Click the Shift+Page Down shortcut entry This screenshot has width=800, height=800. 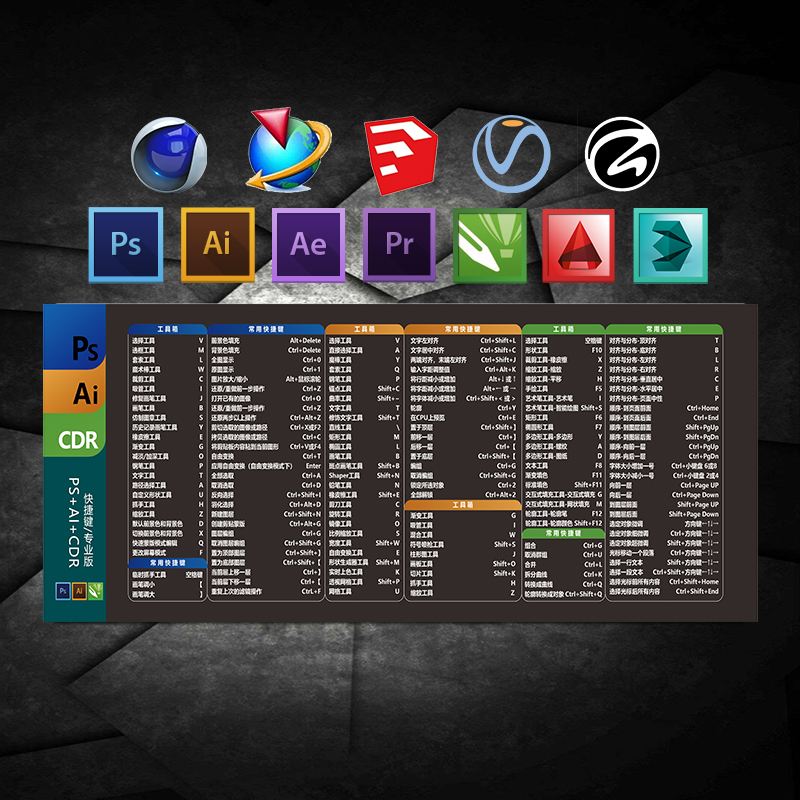(x=693, y=514)
